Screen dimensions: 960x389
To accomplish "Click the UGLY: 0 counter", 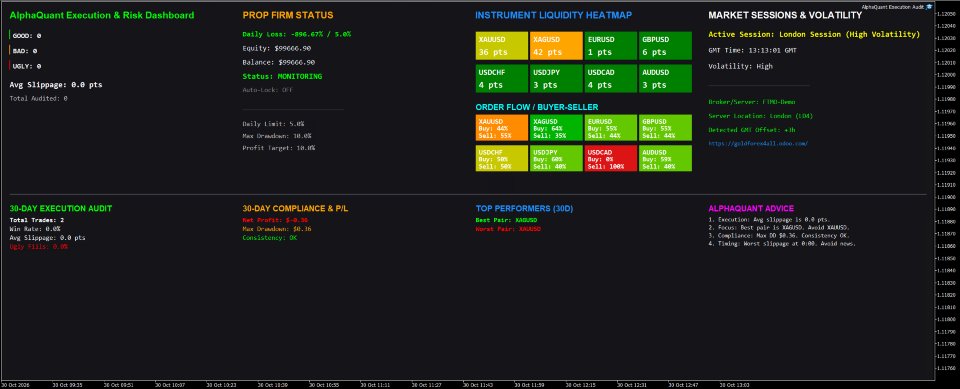I will 26,66.
